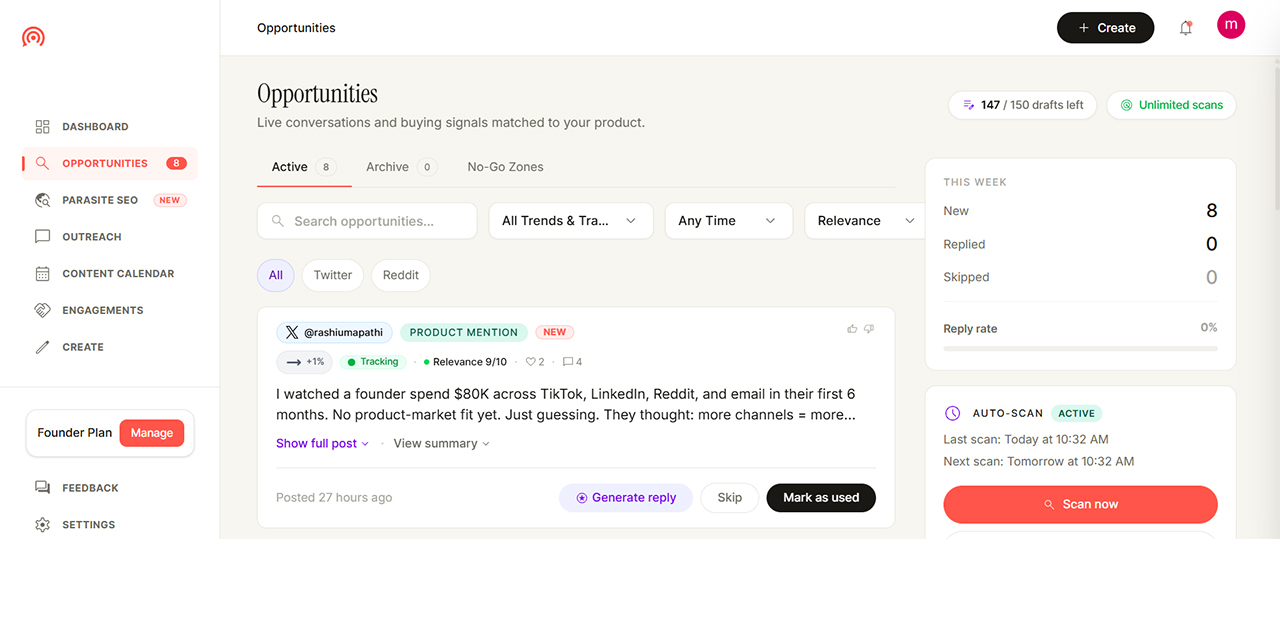This screenshot has height=628, width=1280.
Task: Open the Relevance sort dropdown
Action: (866, 221)
